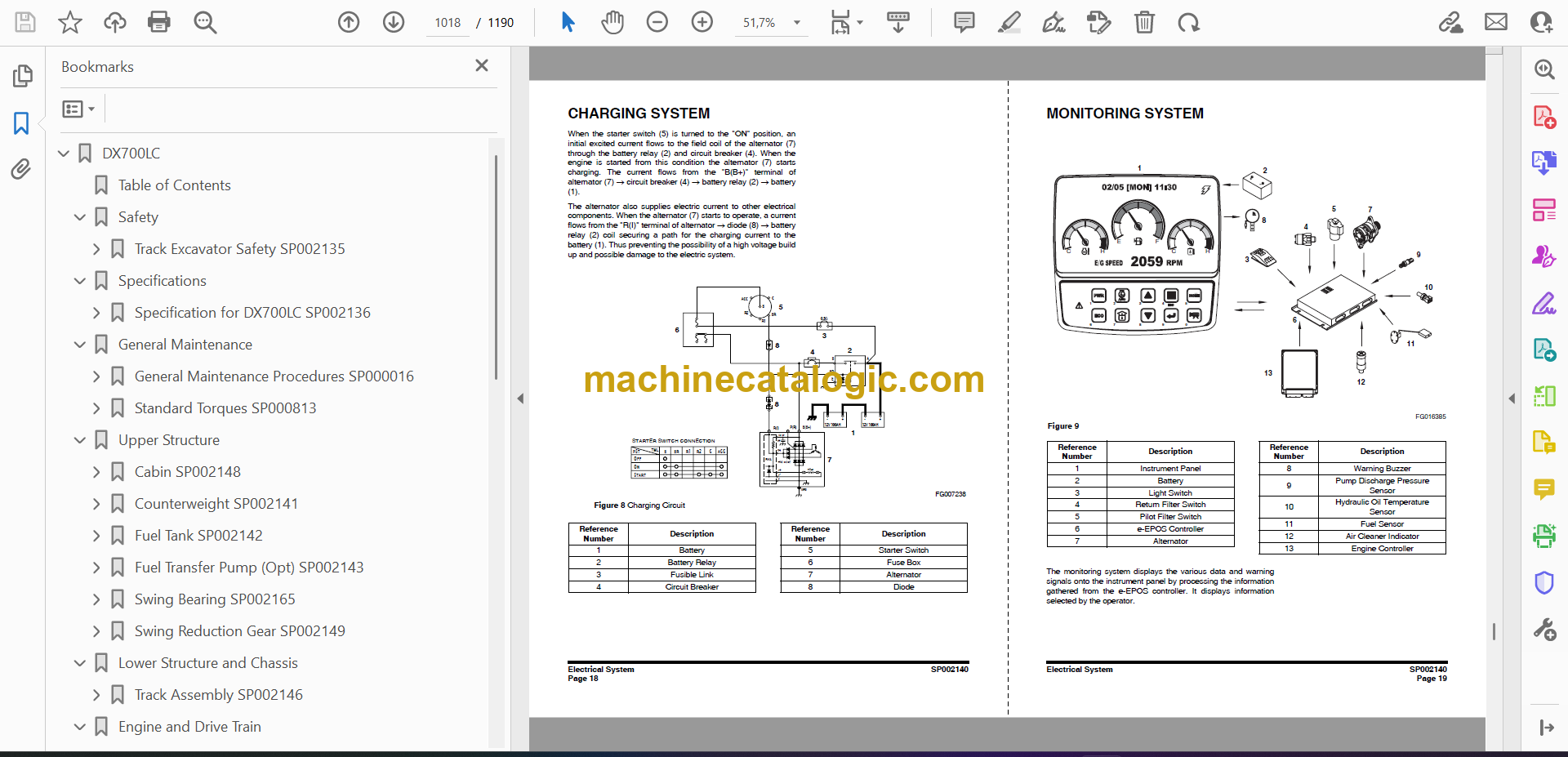
Task: Expand Specification for DX700LC SP002136
Action: (x=96, y=313)
